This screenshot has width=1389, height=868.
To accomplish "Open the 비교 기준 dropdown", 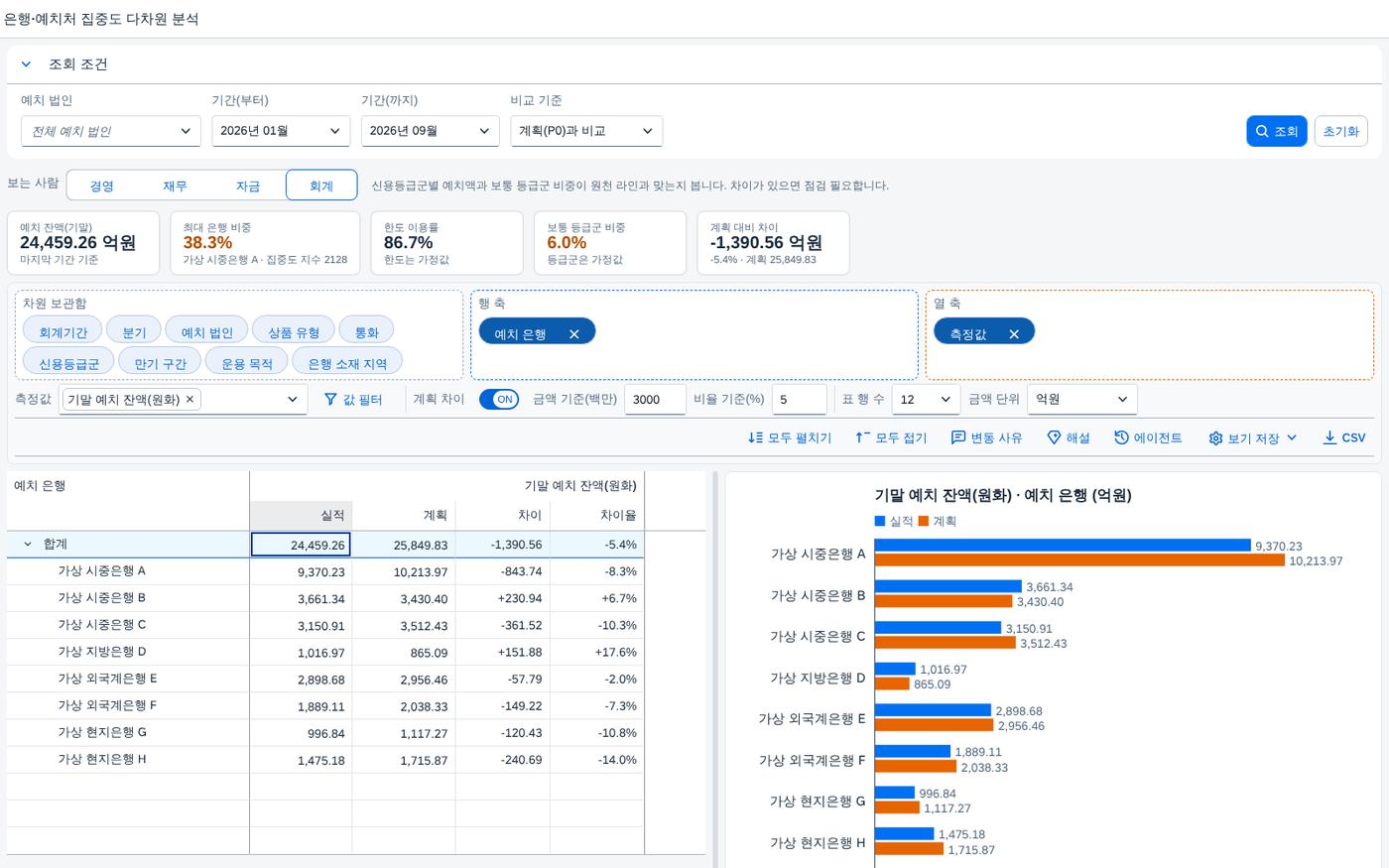I will (x=586, y=131).
